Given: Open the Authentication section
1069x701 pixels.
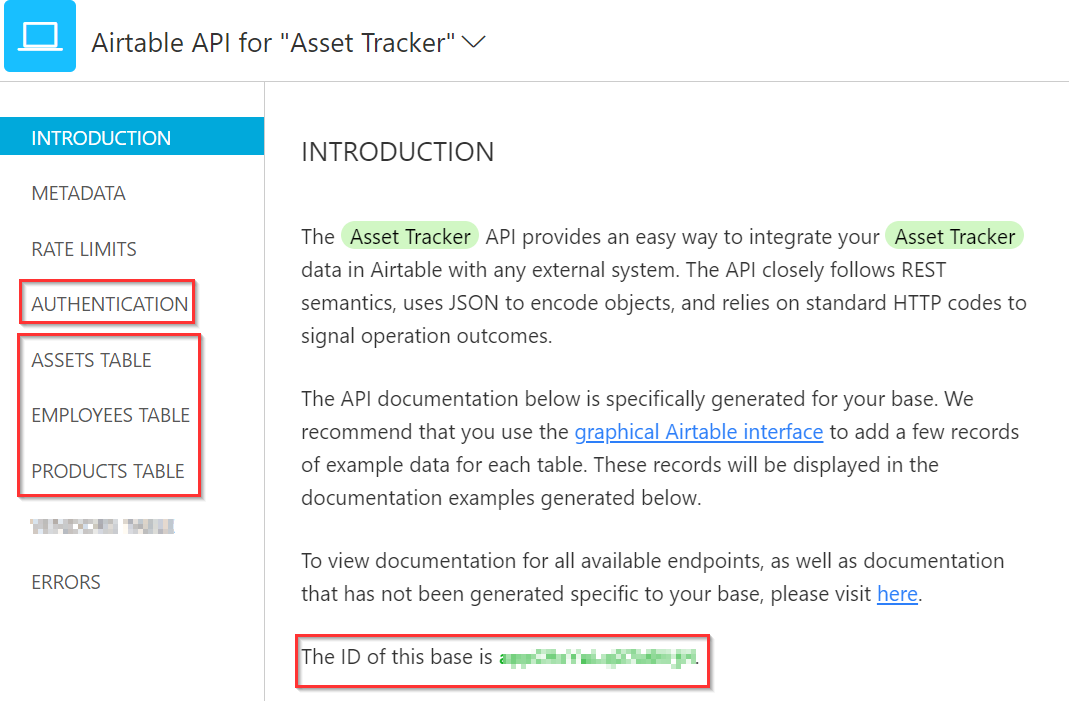Looking at the screenshot, I should [x=109, y=304].
